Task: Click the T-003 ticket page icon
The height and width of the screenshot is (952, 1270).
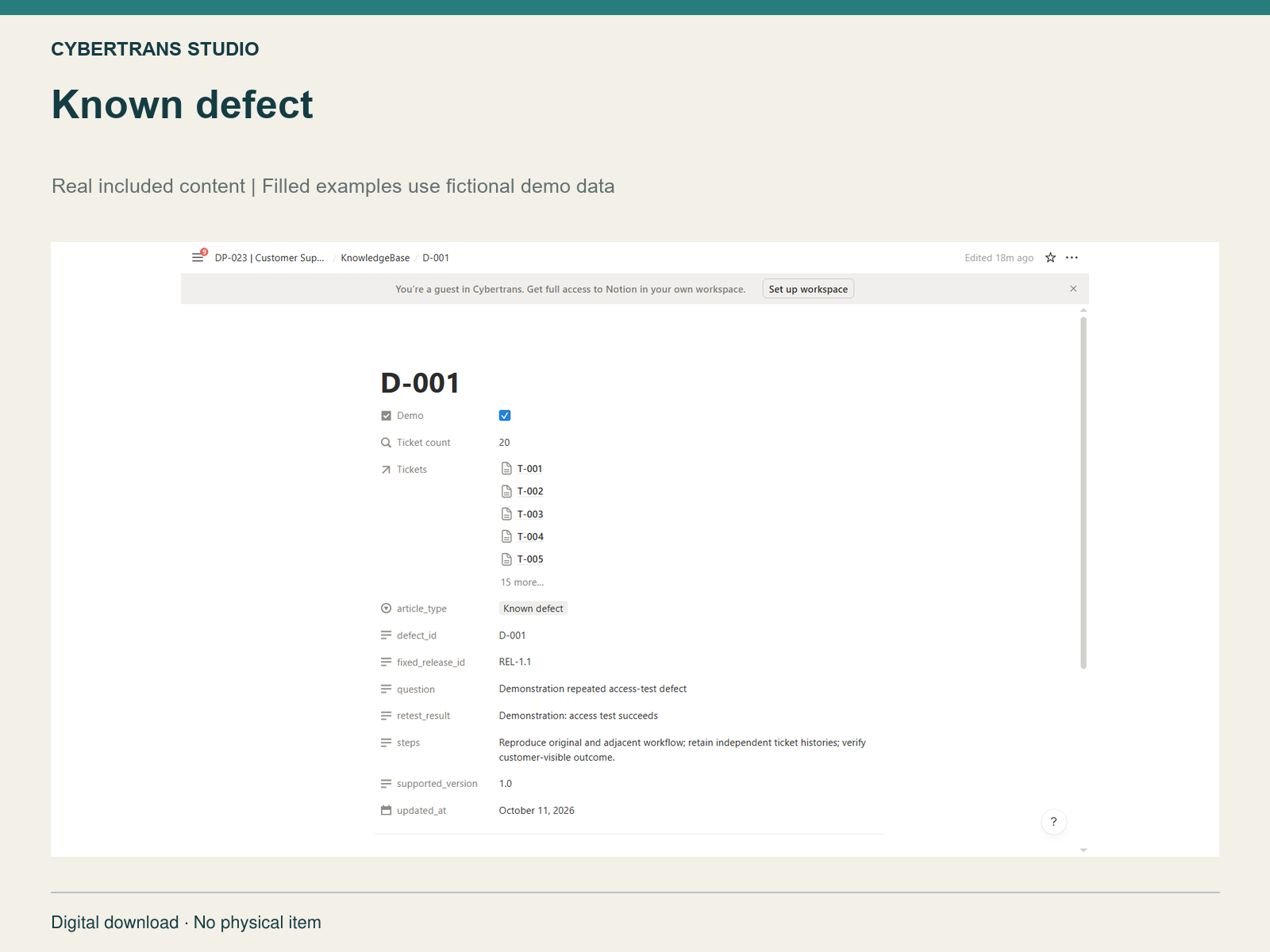Action: (506, 514)
